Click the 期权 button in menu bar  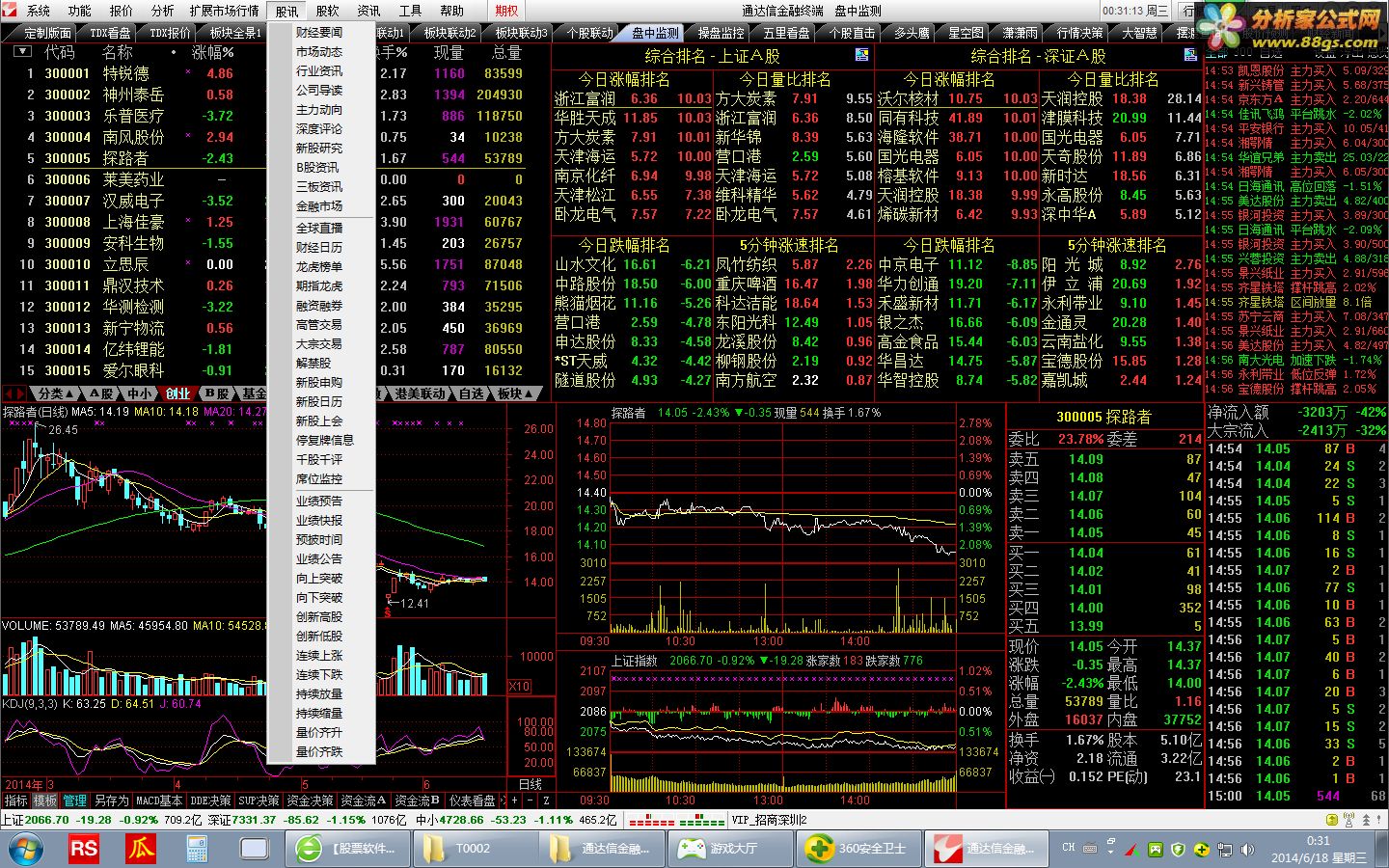click(506, 11)
